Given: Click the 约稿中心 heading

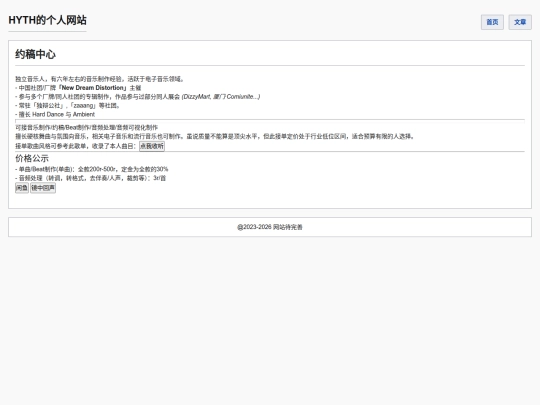Looking at the screenshot, I should (35, 54).
